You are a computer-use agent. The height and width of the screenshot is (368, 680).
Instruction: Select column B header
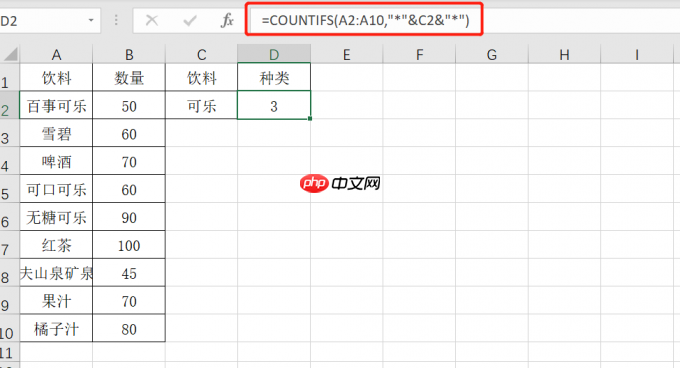pyautogui.click(x=129, y=55)
